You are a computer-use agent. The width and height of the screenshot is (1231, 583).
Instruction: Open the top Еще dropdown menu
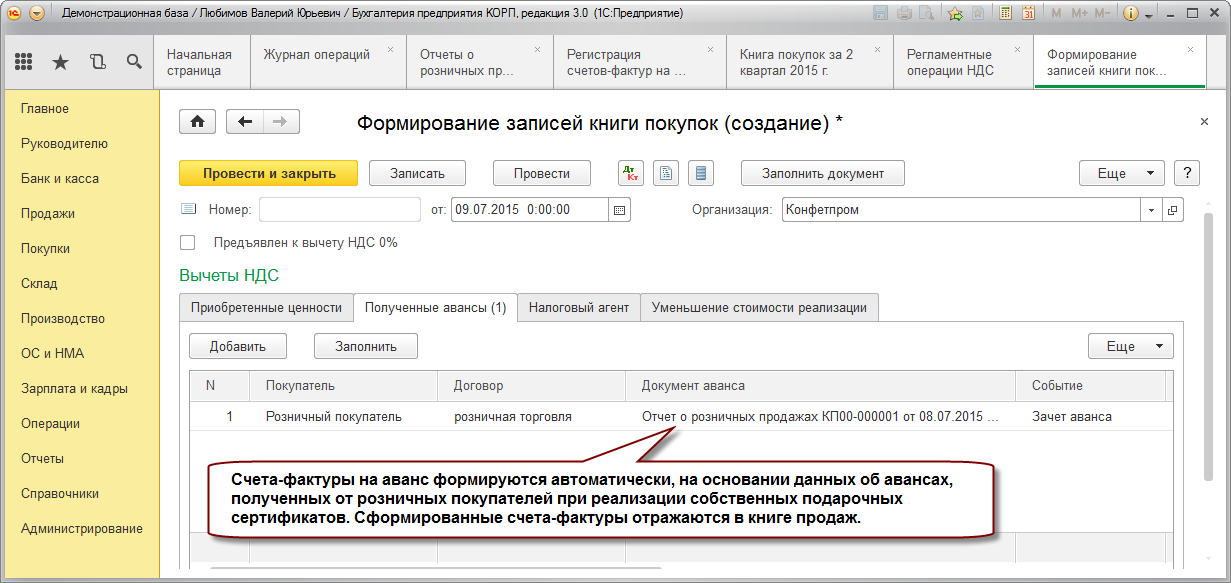tap(1122, 173)
